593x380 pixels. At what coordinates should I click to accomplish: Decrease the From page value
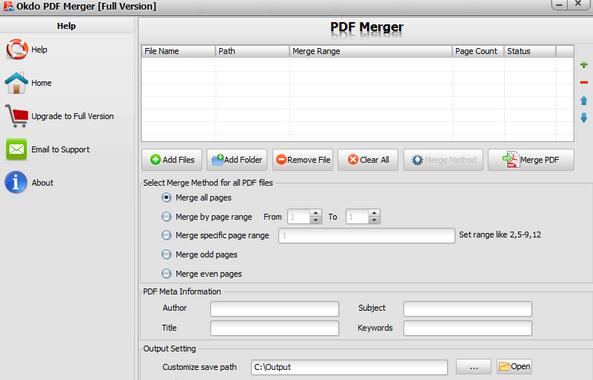coord(315,220)
